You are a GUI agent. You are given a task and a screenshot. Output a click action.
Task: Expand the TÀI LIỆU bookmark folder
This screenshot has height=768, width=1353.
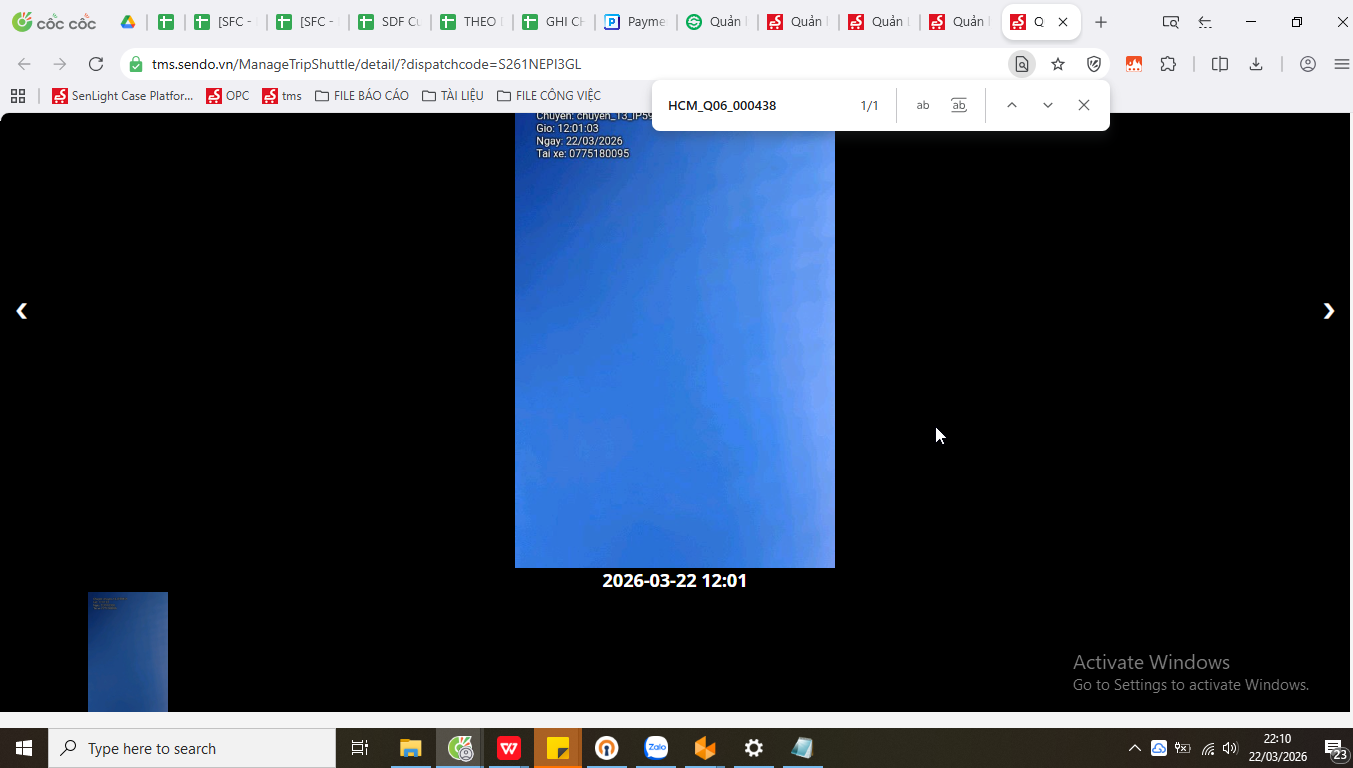coord(453,96)
